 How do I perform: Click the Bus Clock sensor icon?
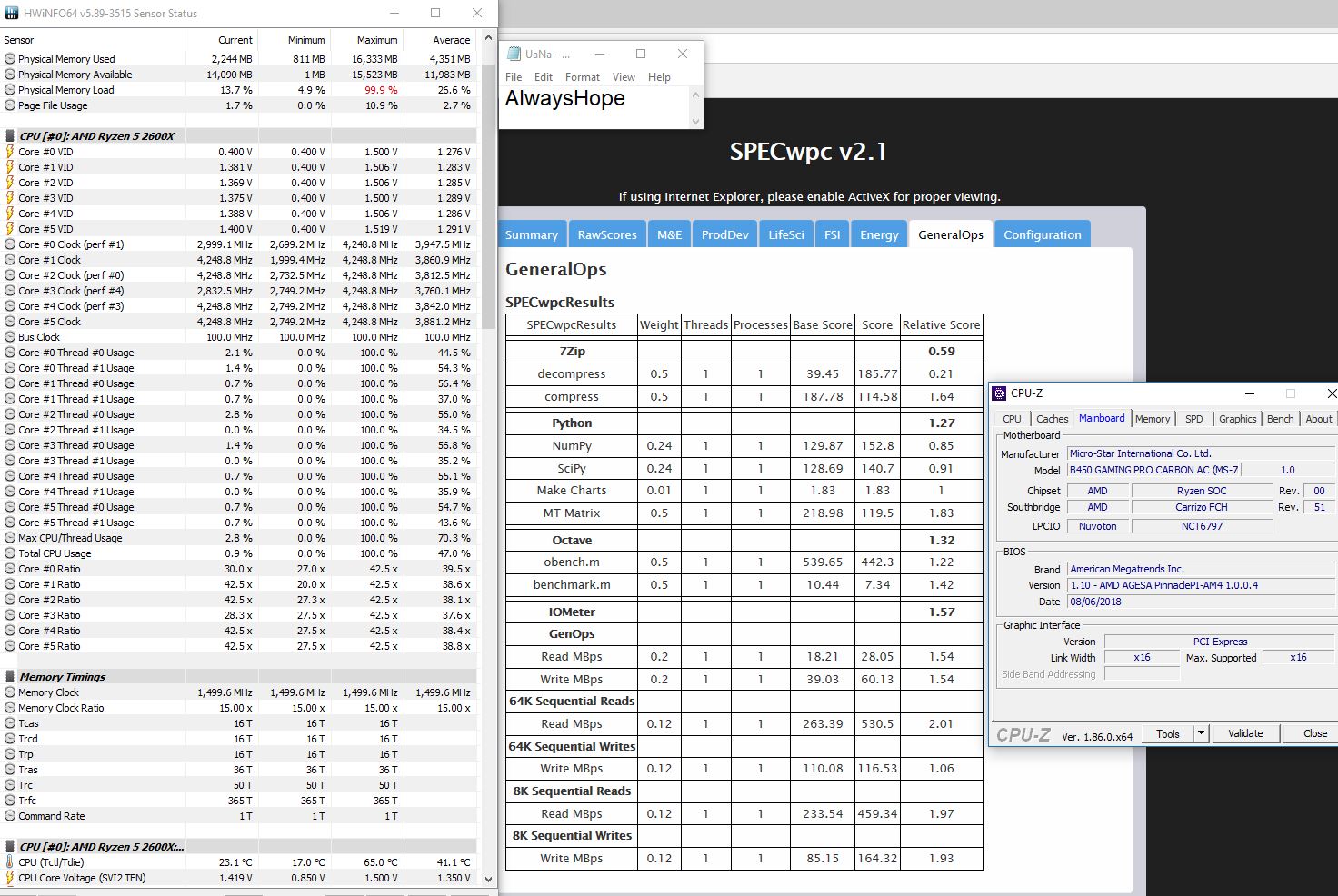[x=10, y=337]
